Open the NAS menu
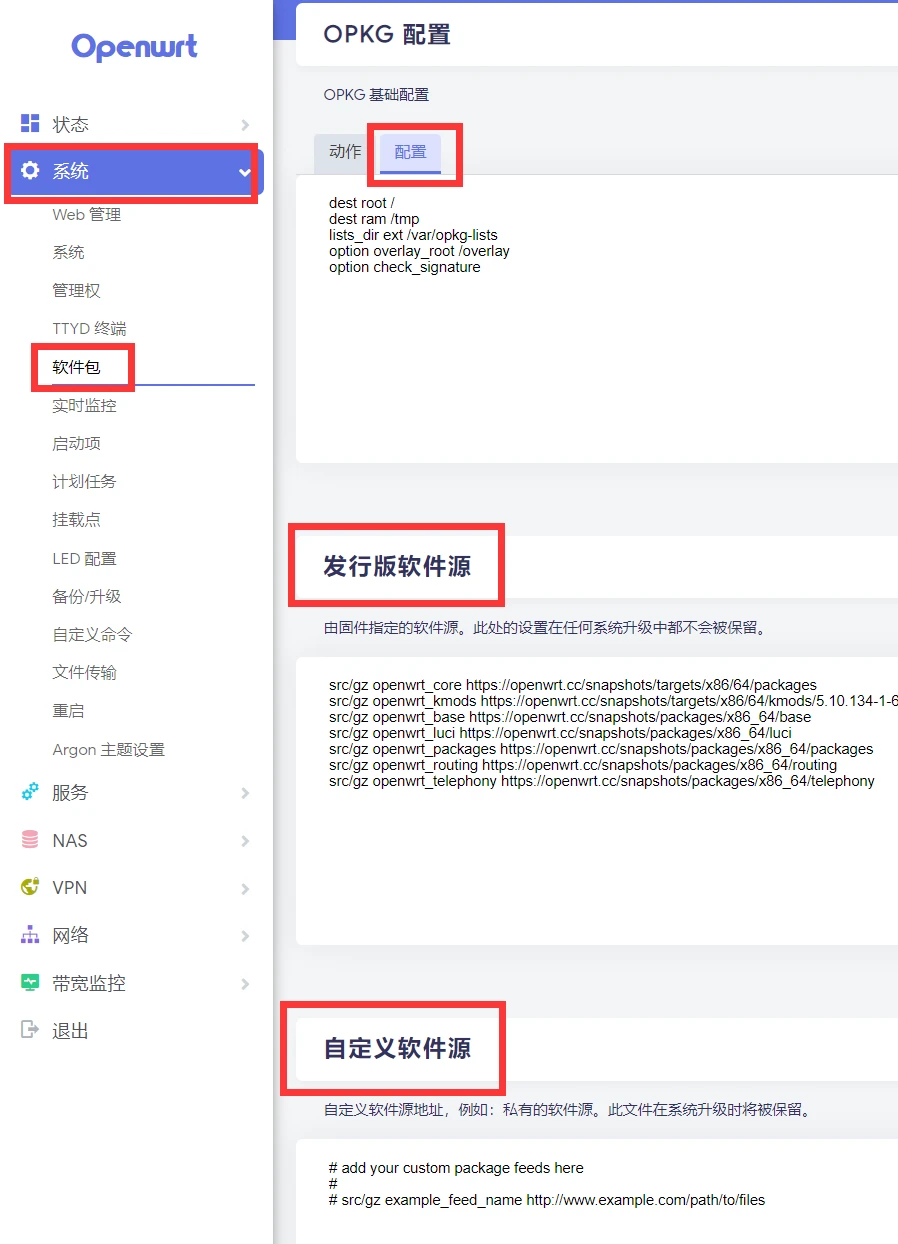The image size is (898, 1244). coord(136,841)
